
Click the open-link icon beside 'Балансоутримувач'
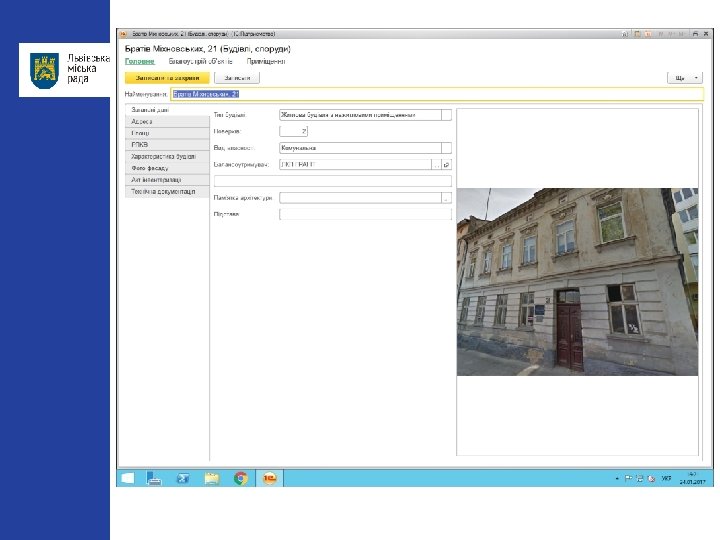pyautogui.click(x=447, y=164)
